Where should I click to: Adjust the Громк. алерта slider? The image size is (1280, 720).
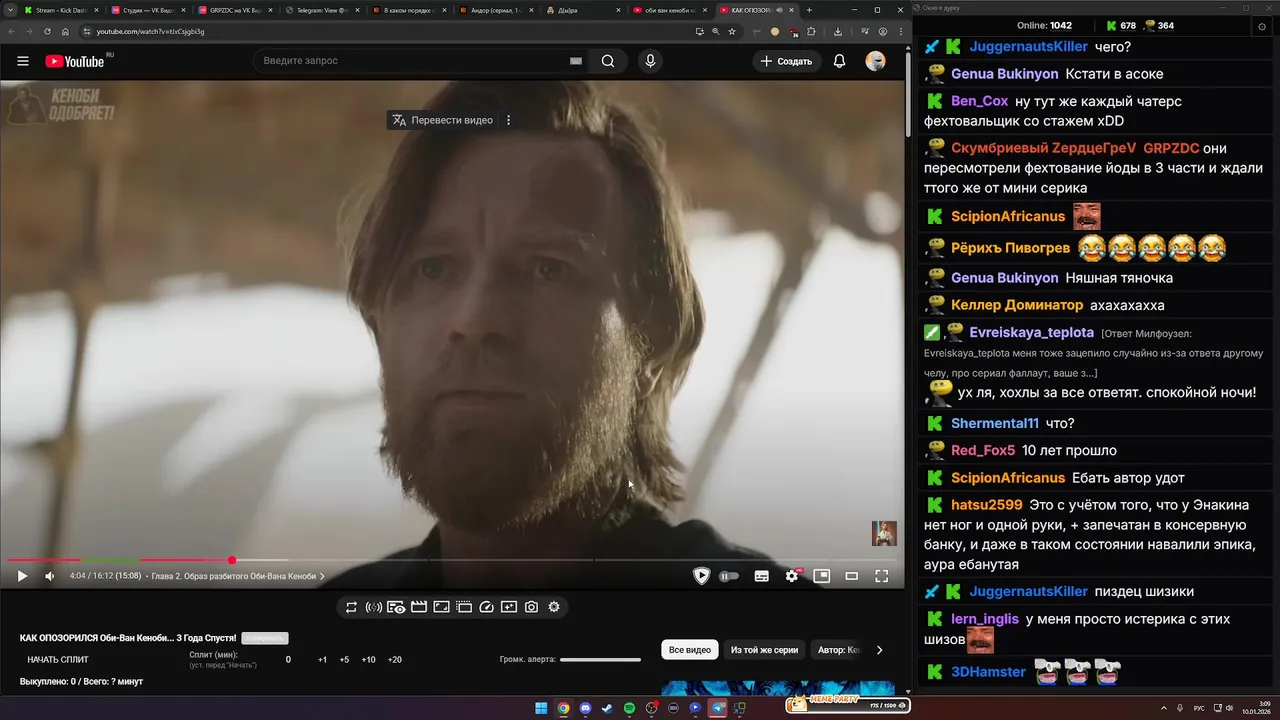[600, 660]
